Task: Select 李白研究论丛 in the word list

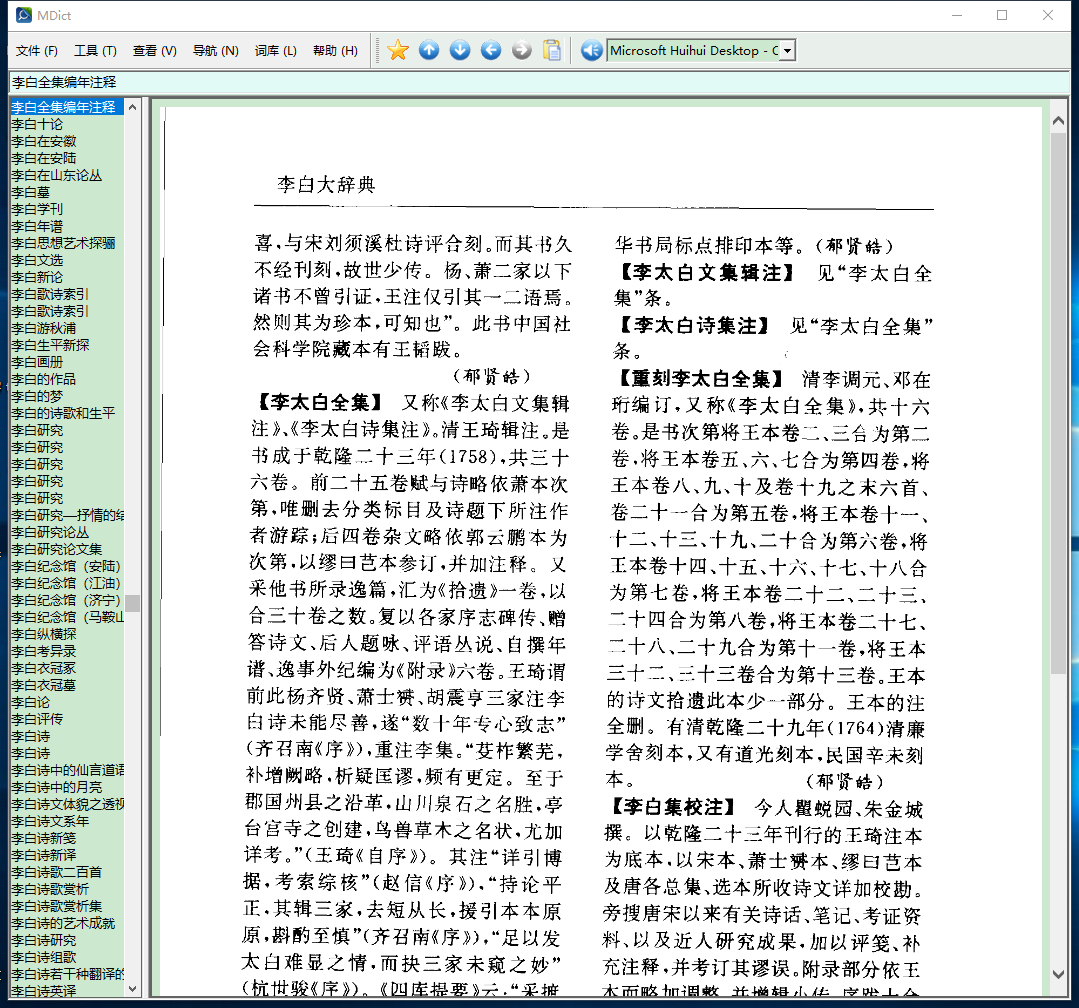Action: pos(50,532)
